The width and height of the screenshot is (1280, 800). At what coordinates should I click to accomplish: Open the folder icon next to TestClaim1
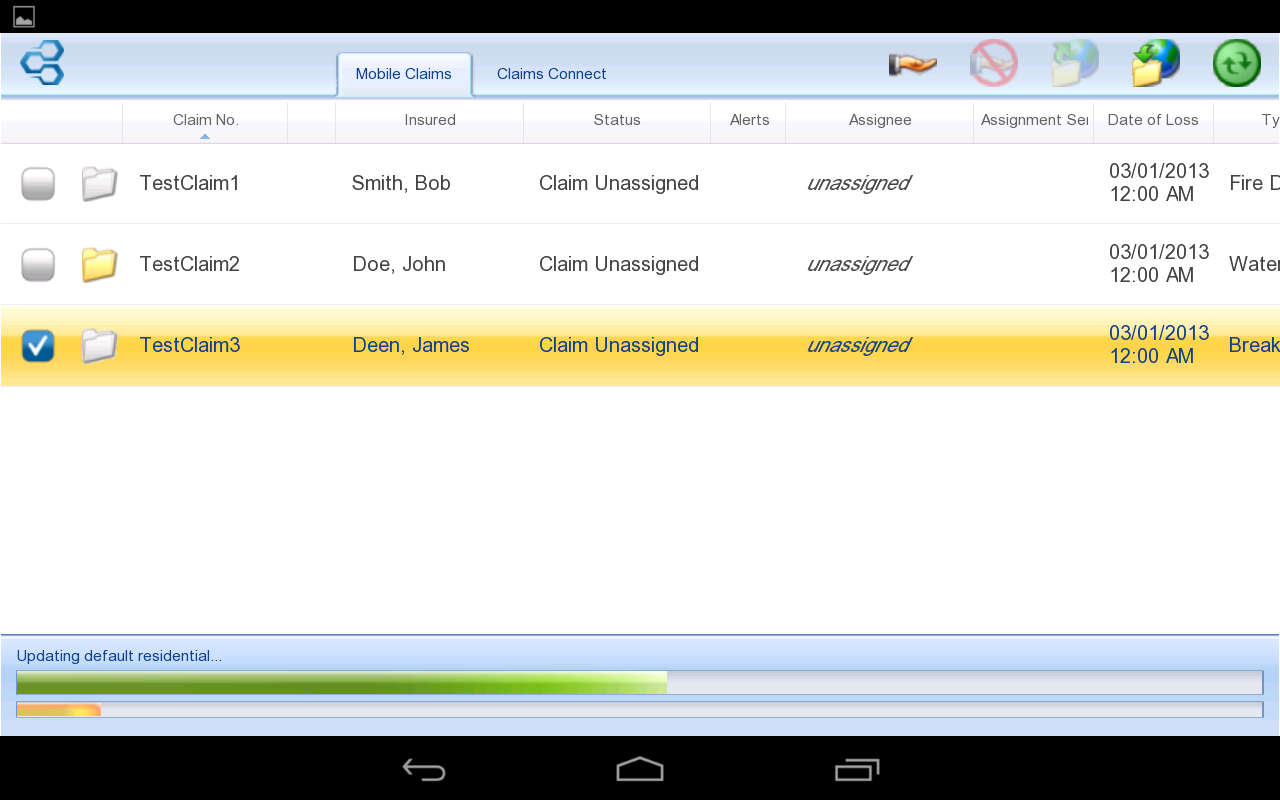click(x=99, y=183)
